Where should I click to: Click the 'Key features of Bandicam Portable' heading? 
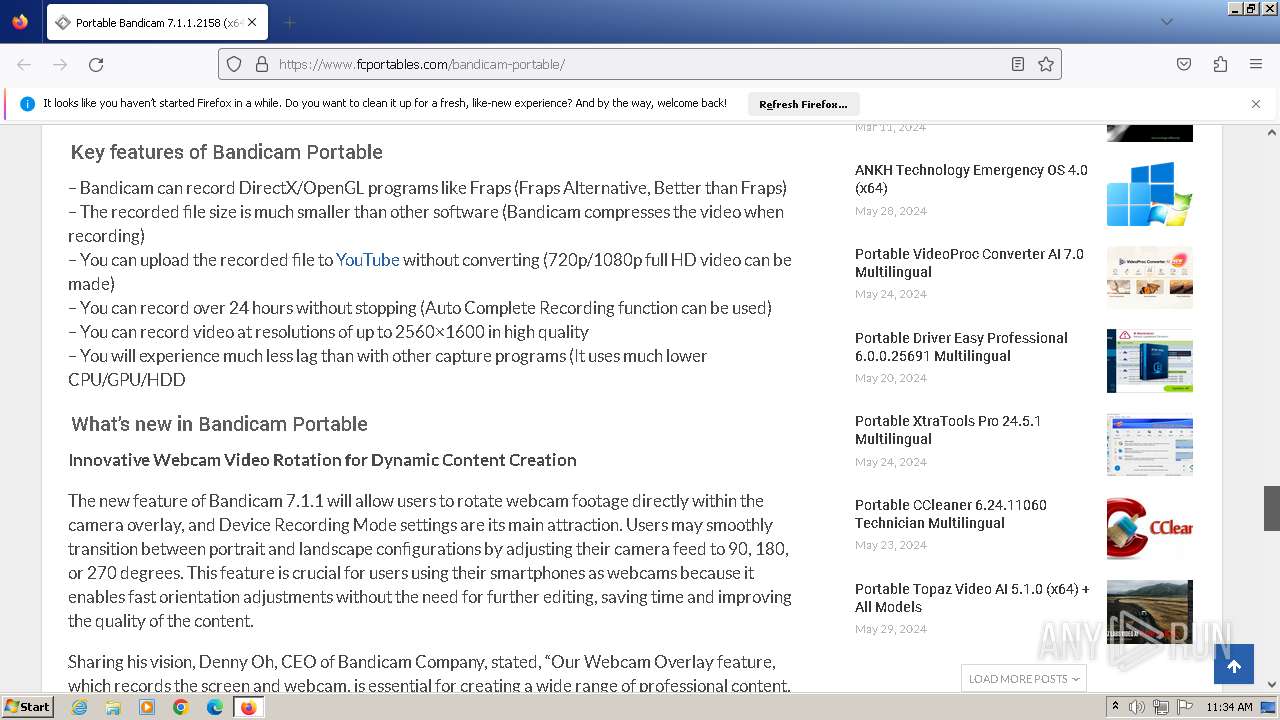pos(227,152)
